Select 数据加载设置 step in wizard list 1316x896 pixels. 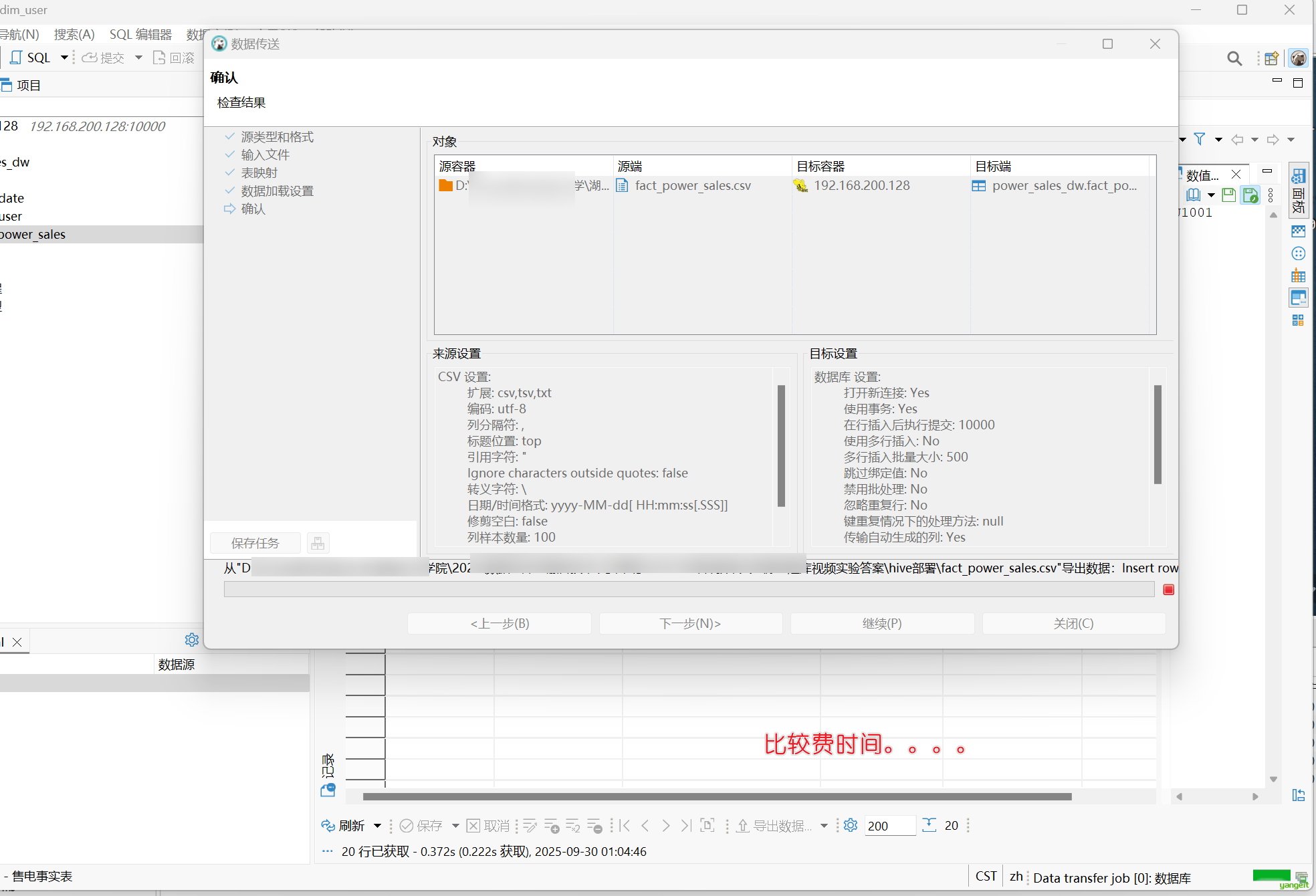point(277,191)
